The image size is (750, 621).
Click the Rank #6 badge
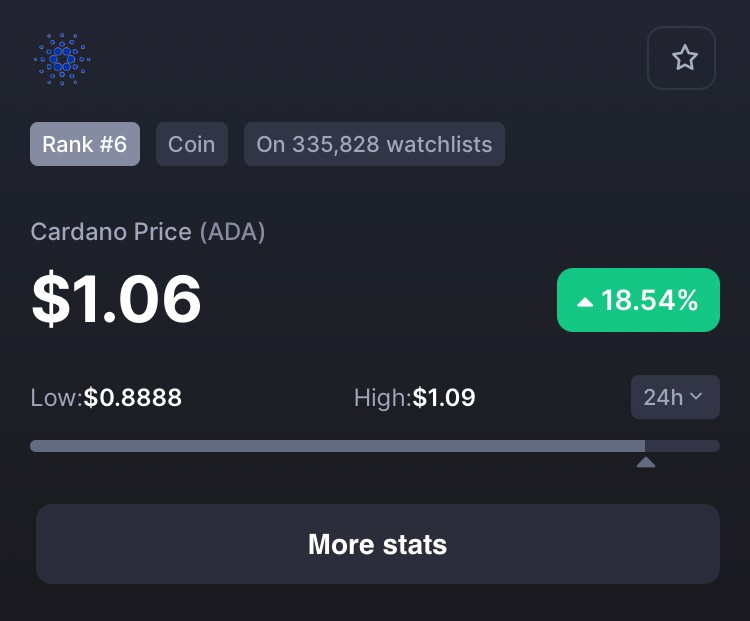pyautogui.click(x=85, y=144)
